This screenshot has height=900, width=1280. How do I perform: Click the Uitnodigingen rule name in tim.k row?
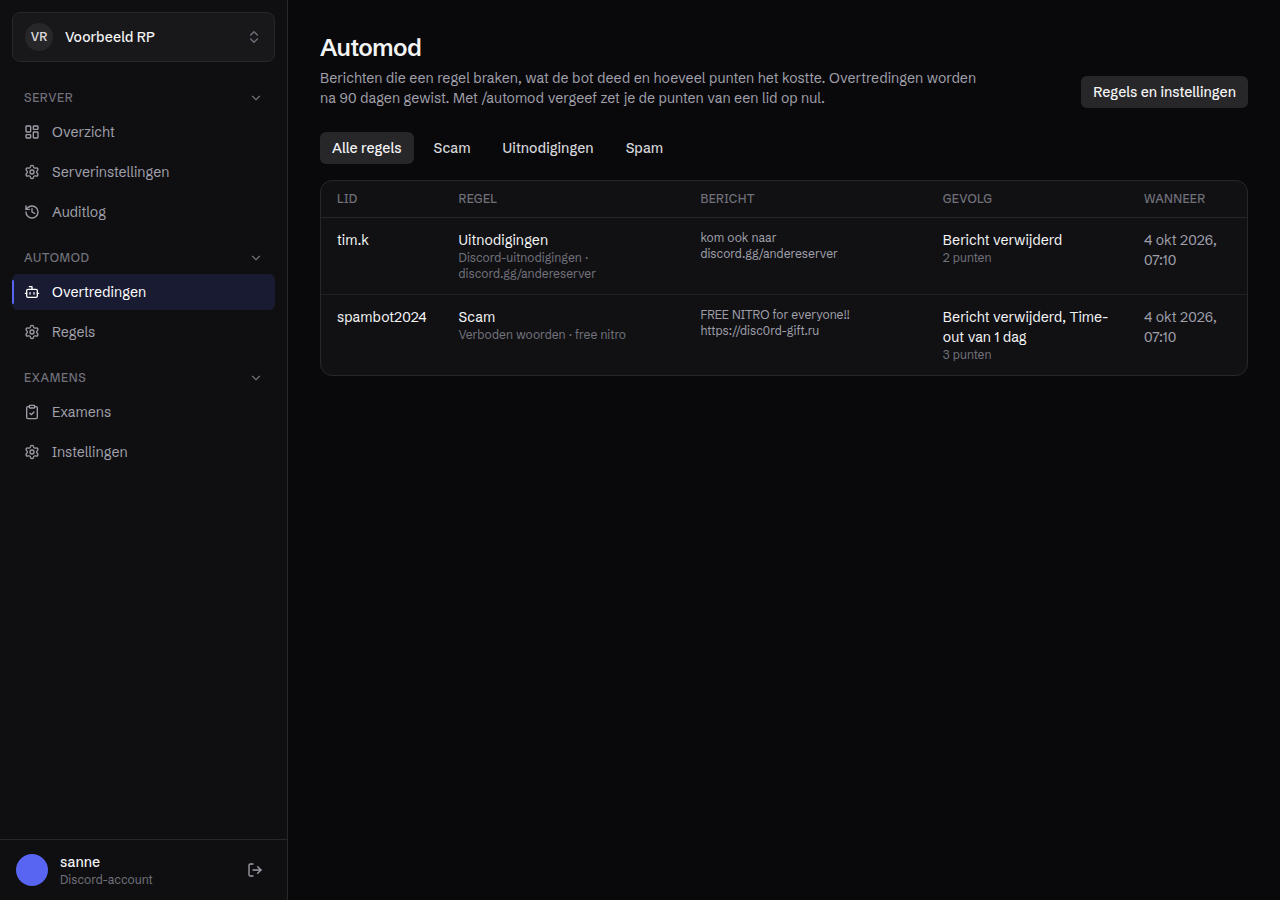503,240
